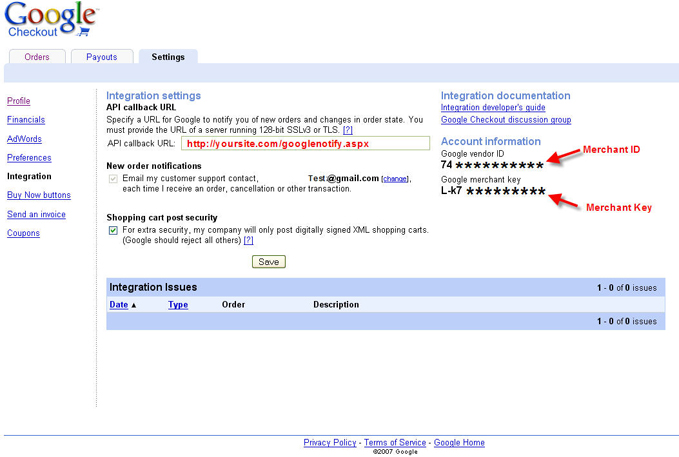The width and height of the screenshot is (679, 457).
Task: Open help link for cart post security
Action: pos(249,240)
